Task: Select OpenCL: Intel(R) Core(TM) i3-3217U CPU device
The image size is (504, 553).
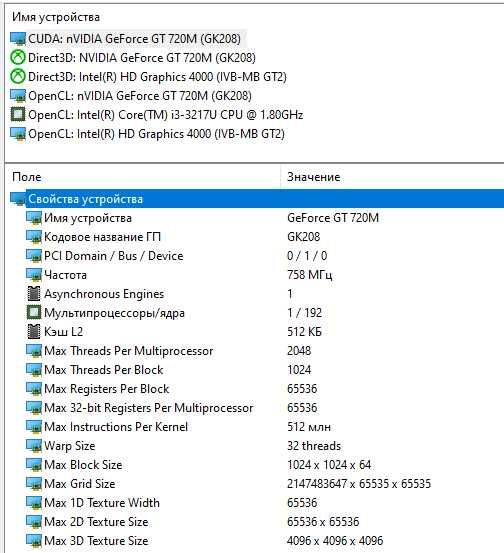Action: tap(166, 115)
